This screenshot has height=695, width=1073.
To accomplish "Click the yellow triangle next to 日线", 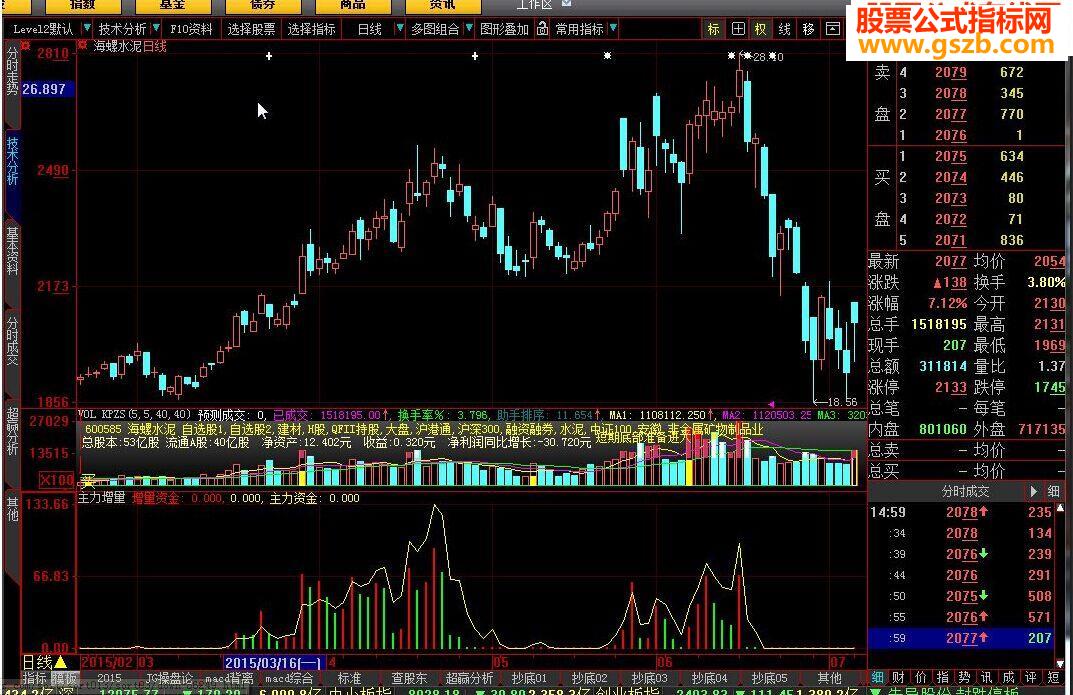I will [61, 662].
